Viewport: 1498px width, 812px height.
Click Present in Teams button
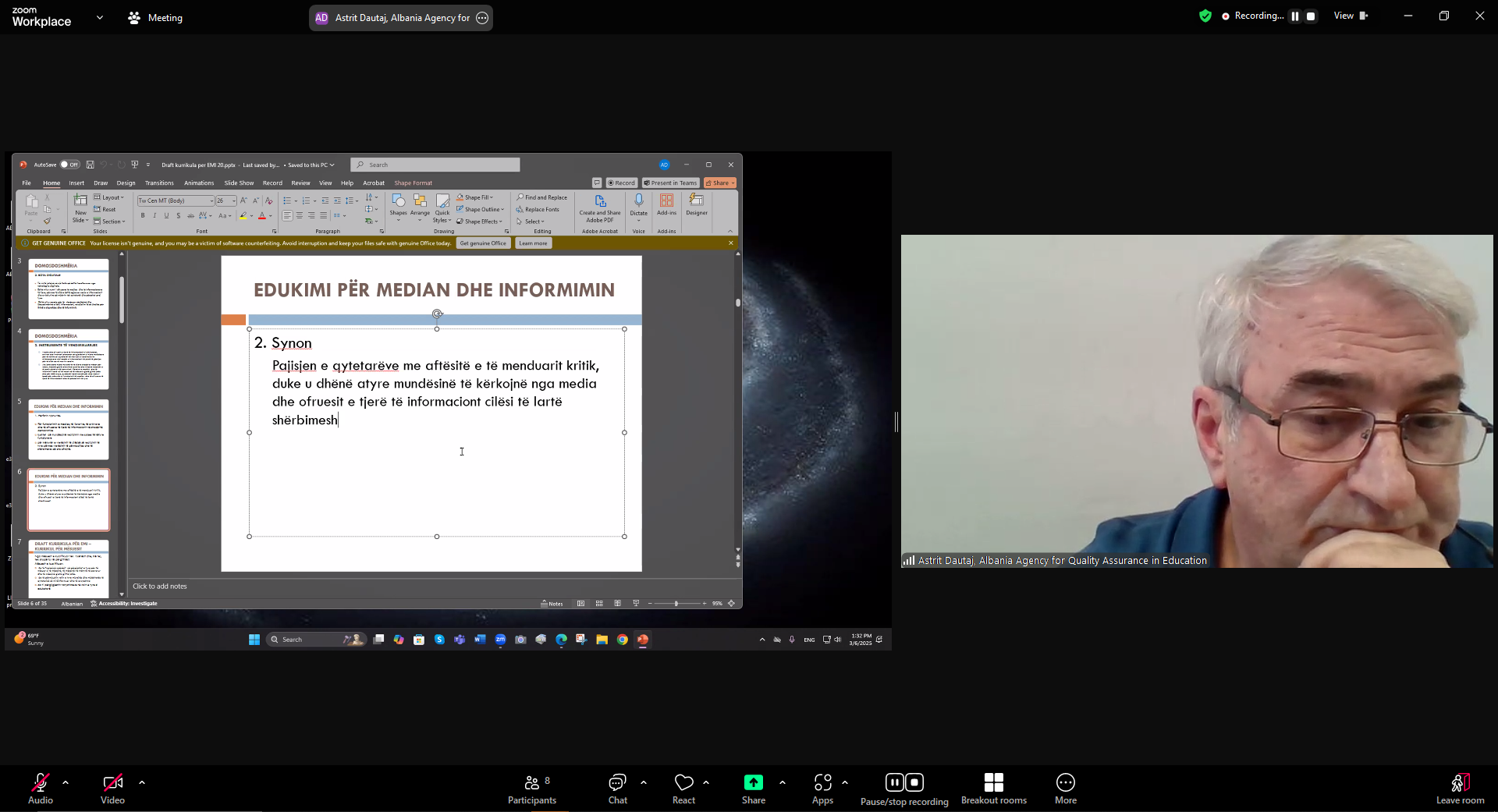click(670, 183)
